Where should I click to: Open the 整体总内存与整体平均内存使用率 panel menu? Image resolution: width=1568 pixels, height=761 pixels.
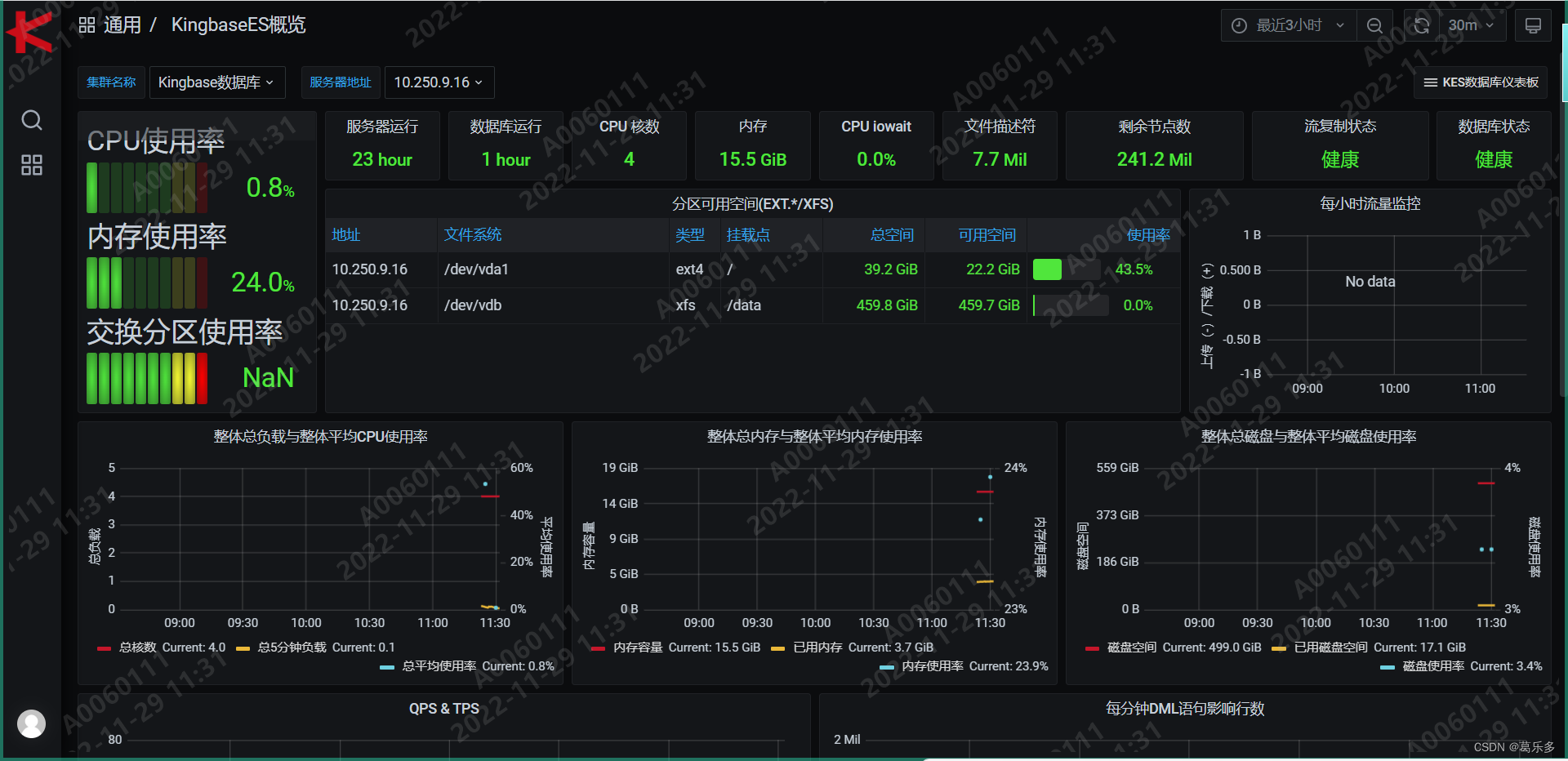pyautogui.click(x=814, y=437)
